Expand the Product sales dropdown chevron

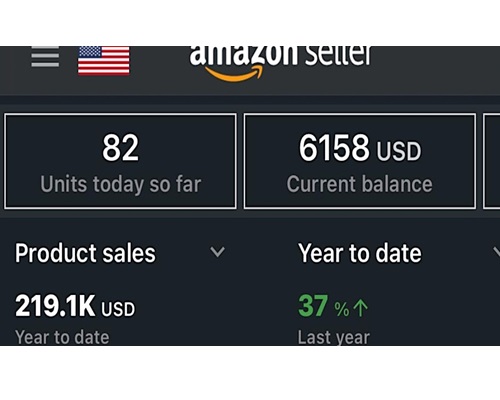(217, 252)
